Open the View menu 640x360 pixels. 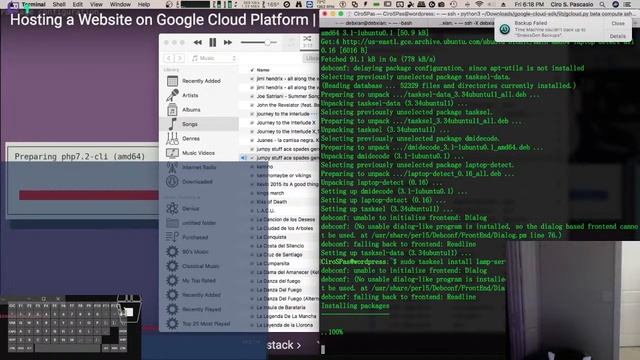click(96, 4)
